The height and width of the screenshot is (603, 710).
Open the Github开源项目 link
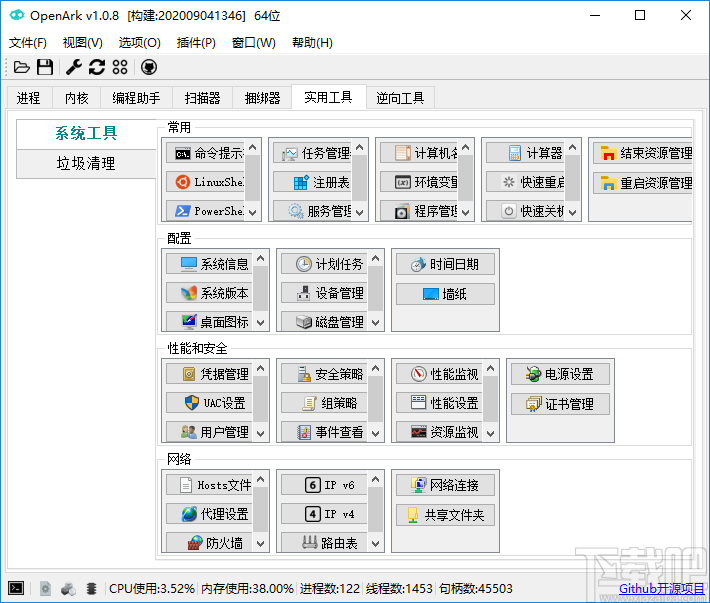(662, 589)
